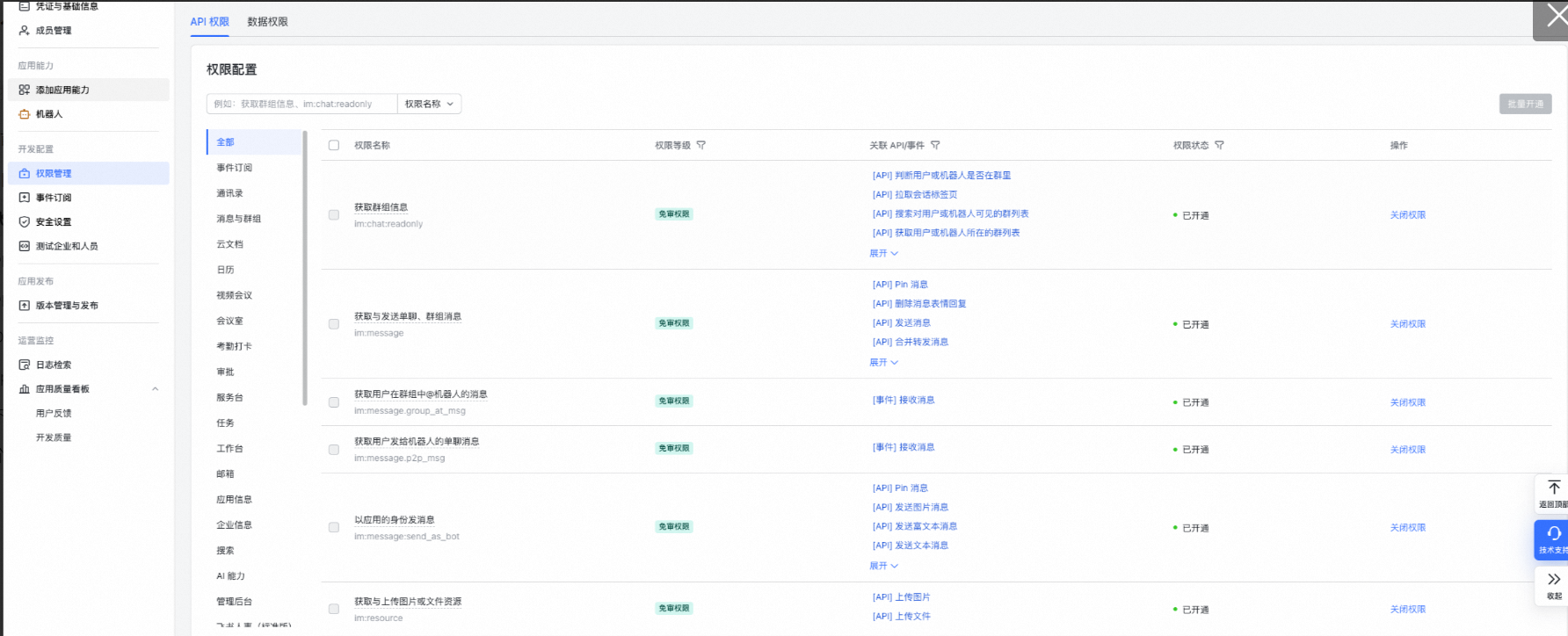1568x636 pixels.
Task: Click the 权限管理 icon in sidebar
Action: pyautogui.click(x=25, y=174)
